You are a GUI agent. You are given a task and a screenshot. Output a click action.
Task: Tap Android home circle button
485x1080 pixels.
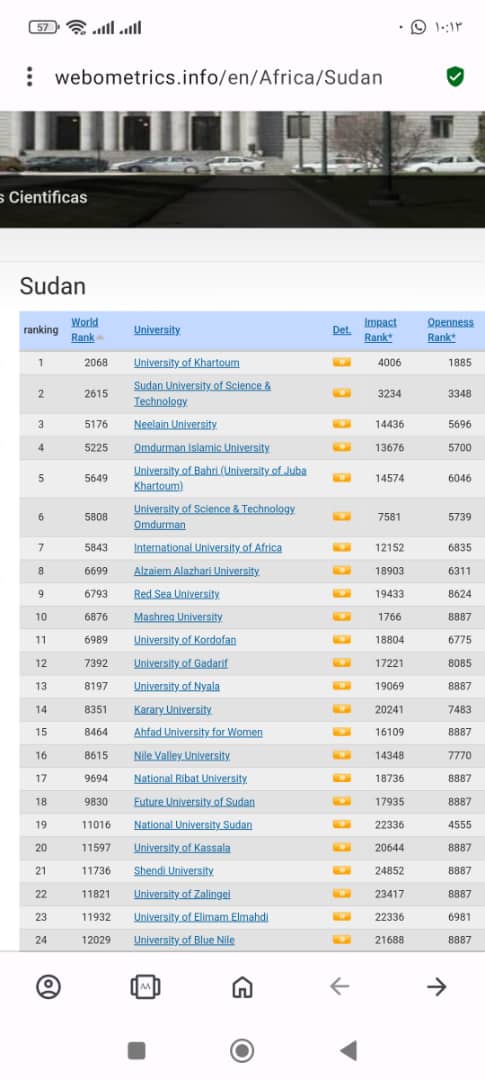tap(242, 1050)
